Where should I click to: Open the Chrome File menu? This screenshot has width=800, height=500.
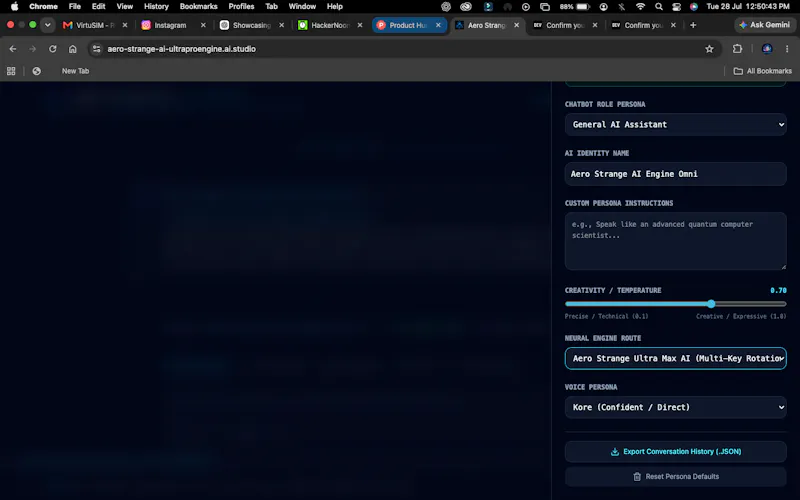coord(74,7)
